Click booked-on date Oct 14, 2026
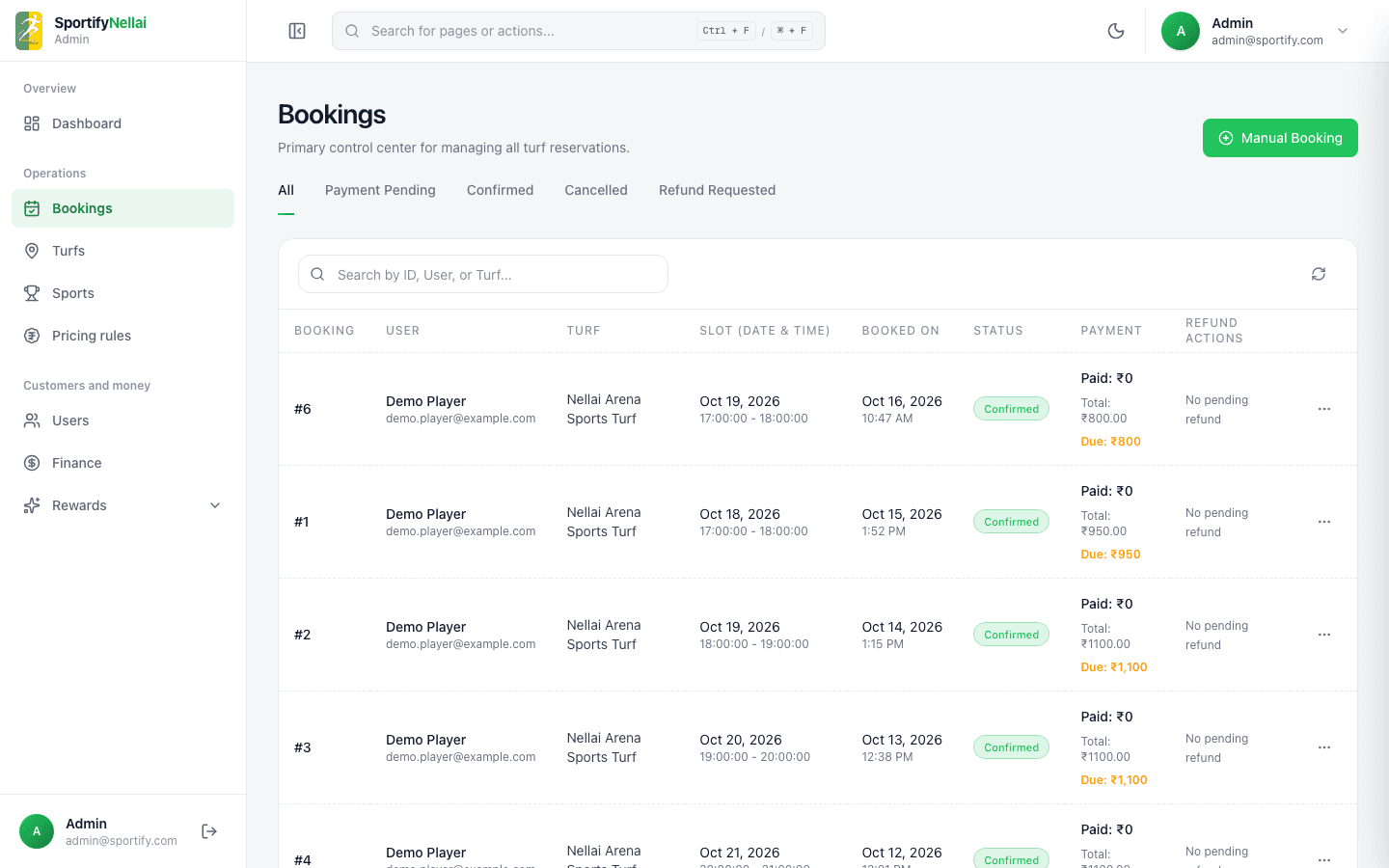Screen dimensions: 1389x868 click(902, 627)
